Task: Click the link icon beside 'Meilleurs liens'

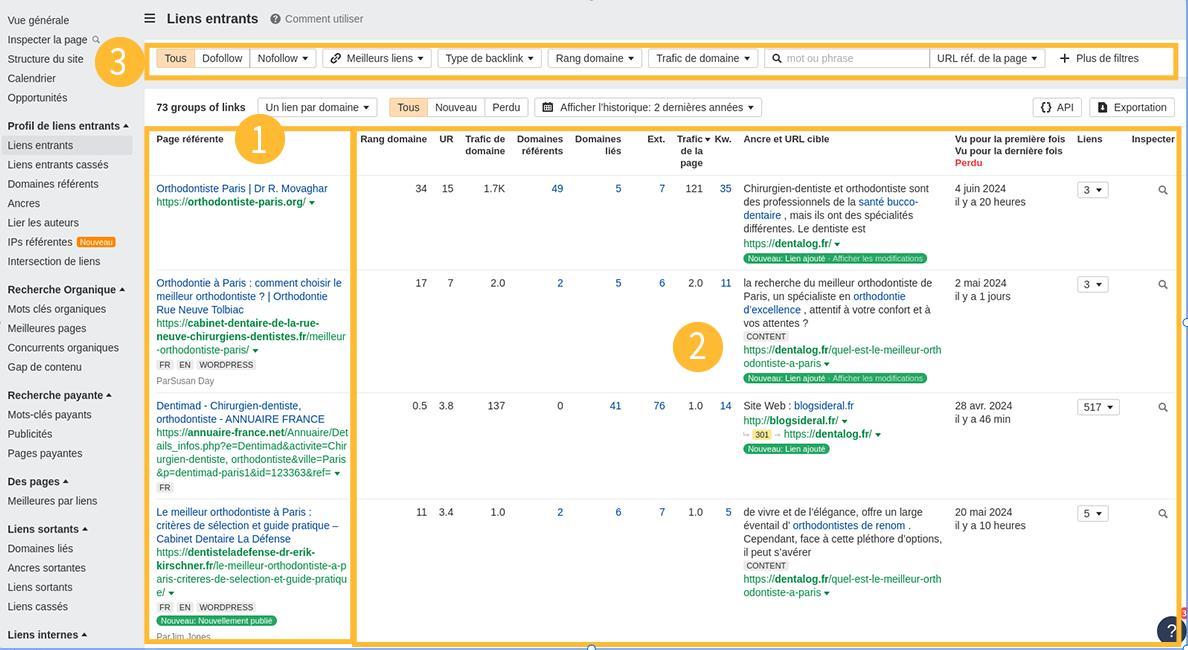Action: pos(333,57)
